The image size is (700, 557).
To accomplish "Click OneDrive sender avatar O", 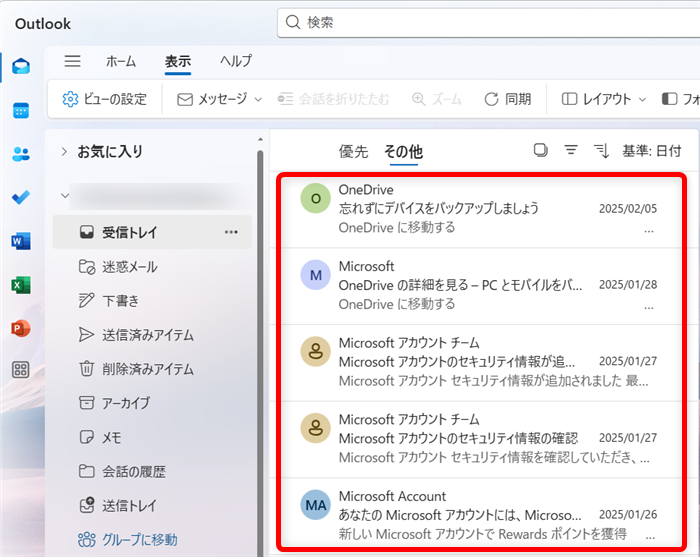I will (316, 198).
